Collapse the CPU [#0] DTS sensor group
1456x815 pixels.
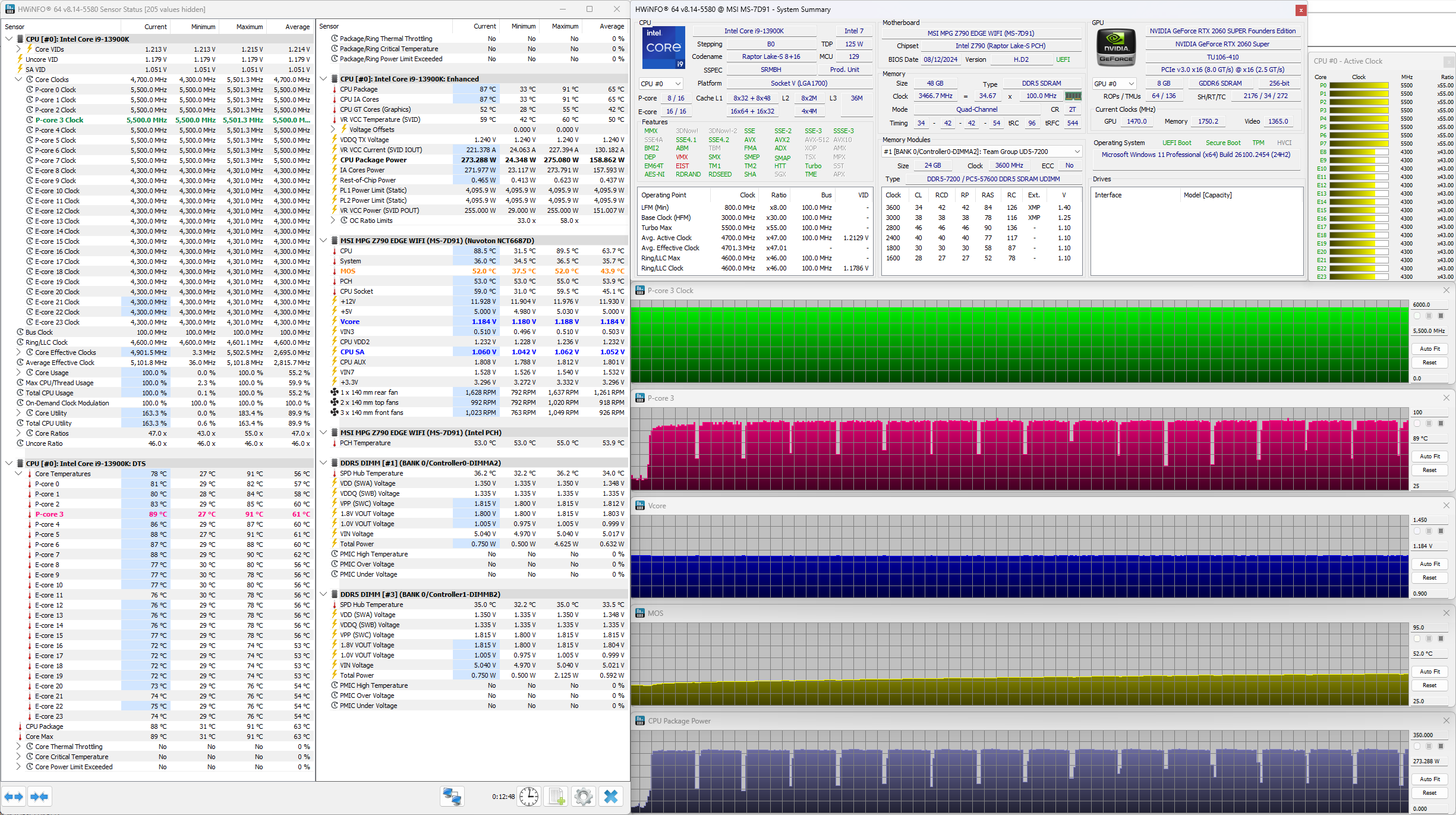9,464
